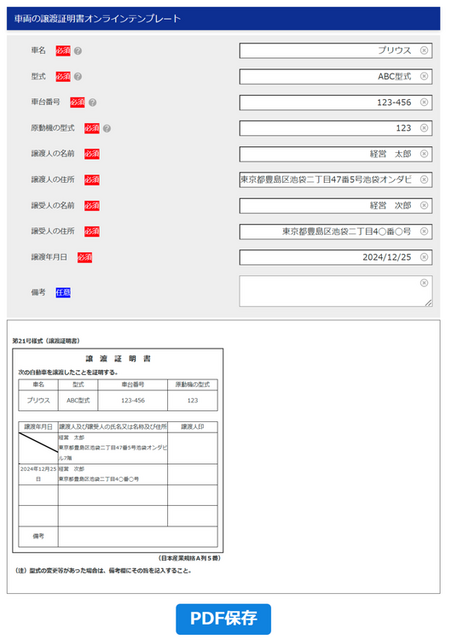Clear the 車名 field with its X icon

point(424,50)
